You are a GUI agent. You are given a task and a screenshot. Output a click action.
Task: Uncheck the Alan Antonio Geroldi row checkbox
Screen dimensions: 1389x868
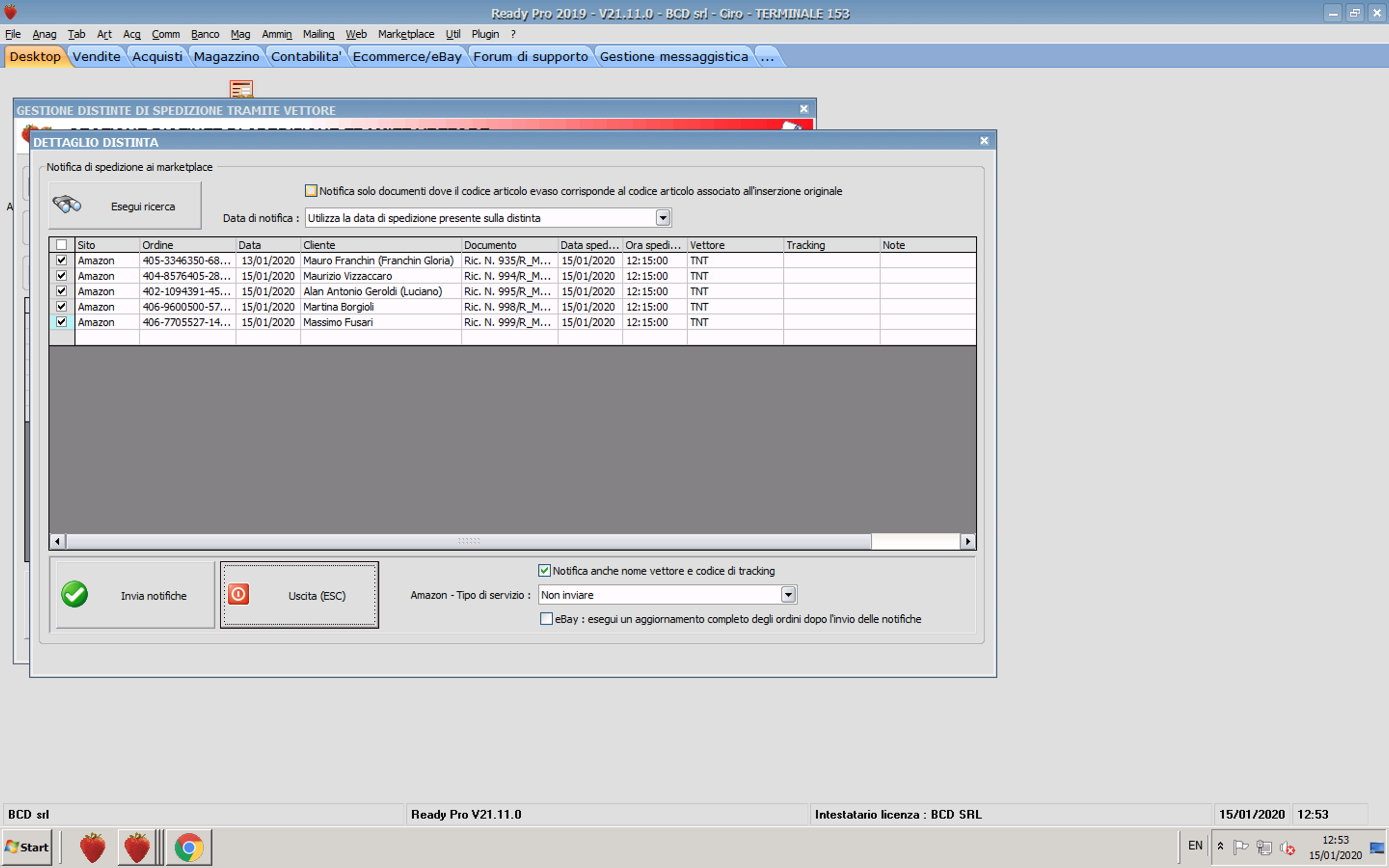61,292
